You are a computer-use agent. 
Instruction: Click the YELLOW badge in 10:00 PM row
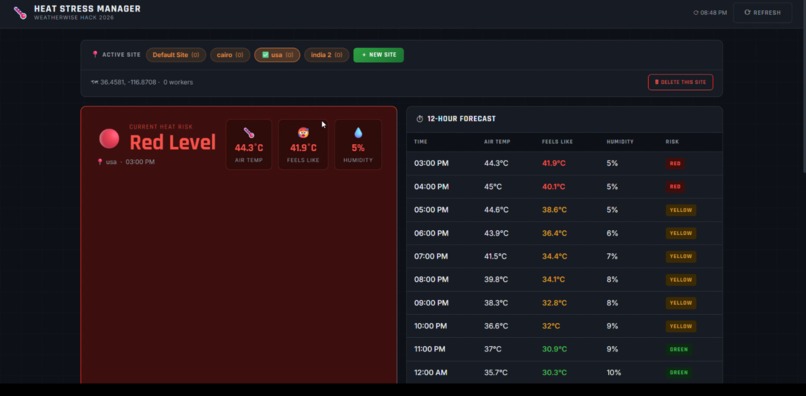(x=681, y=326)
